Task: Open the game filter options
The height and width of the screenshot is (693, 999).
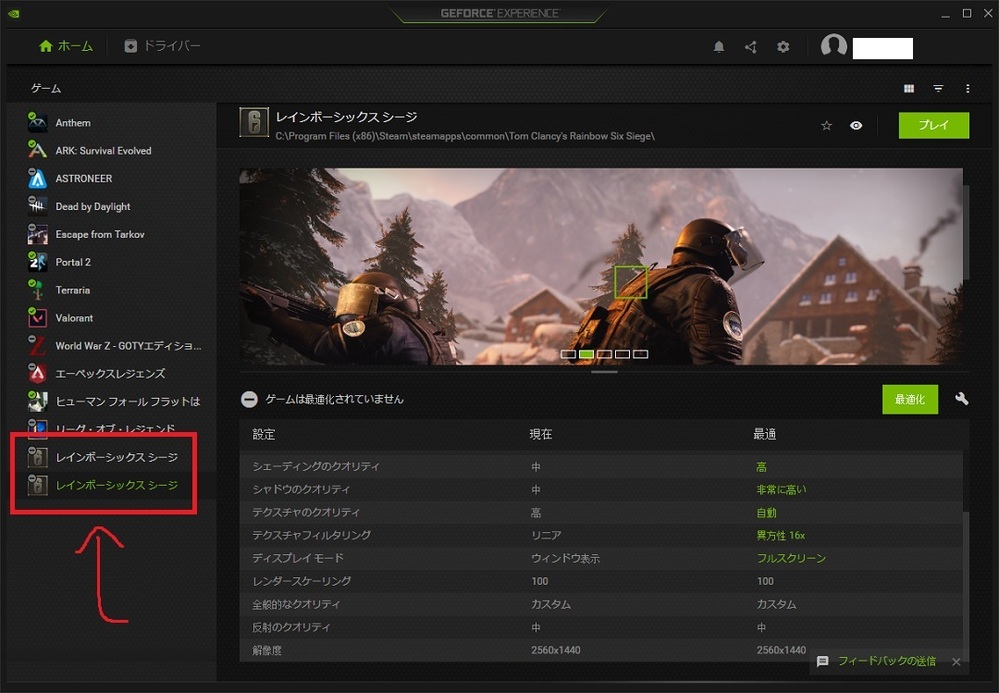Action: point(938,88)
